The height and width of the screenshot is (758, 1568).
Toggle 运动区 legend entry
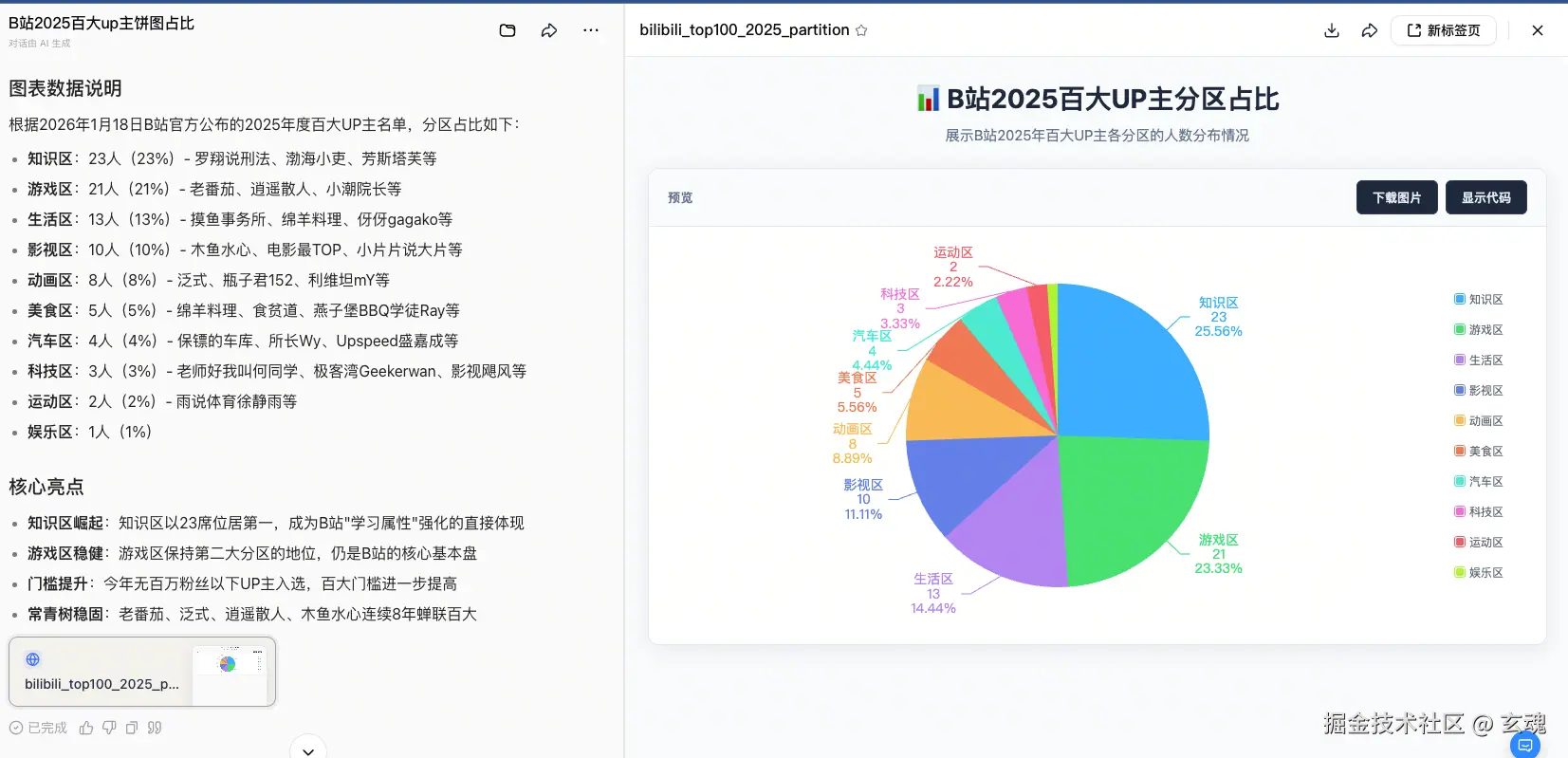1479,543
